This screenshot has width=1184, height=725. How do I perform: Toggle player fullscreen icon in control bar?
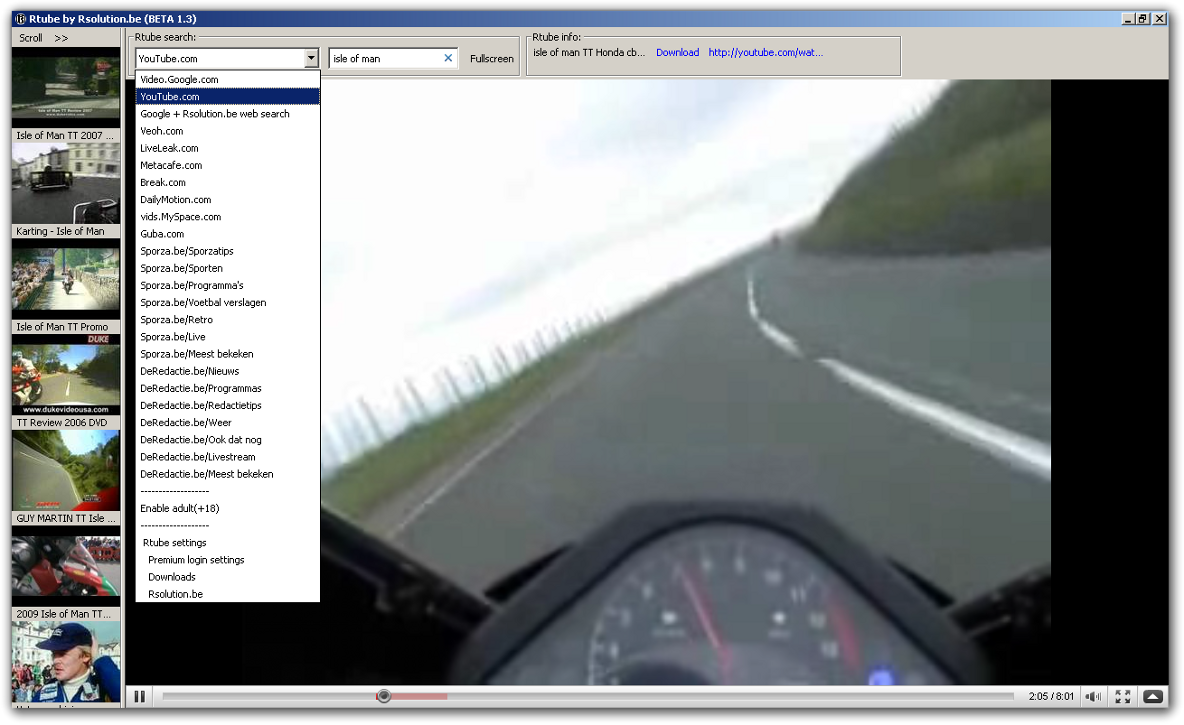[x=1123, y=696]
